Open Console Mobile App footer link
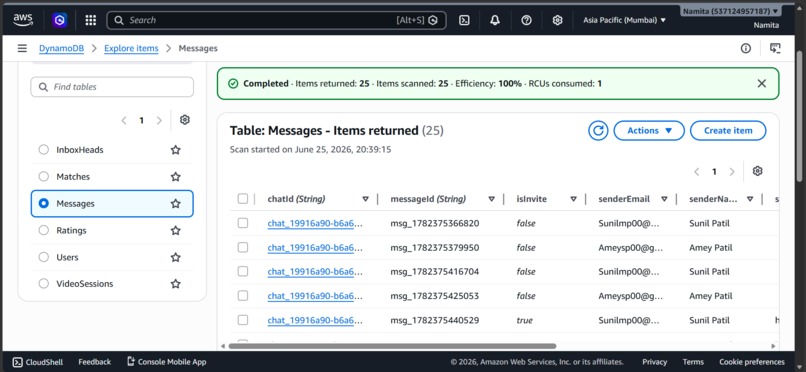Image resolution: width=806 pixels, height=372 pixels. coord(167,362)
